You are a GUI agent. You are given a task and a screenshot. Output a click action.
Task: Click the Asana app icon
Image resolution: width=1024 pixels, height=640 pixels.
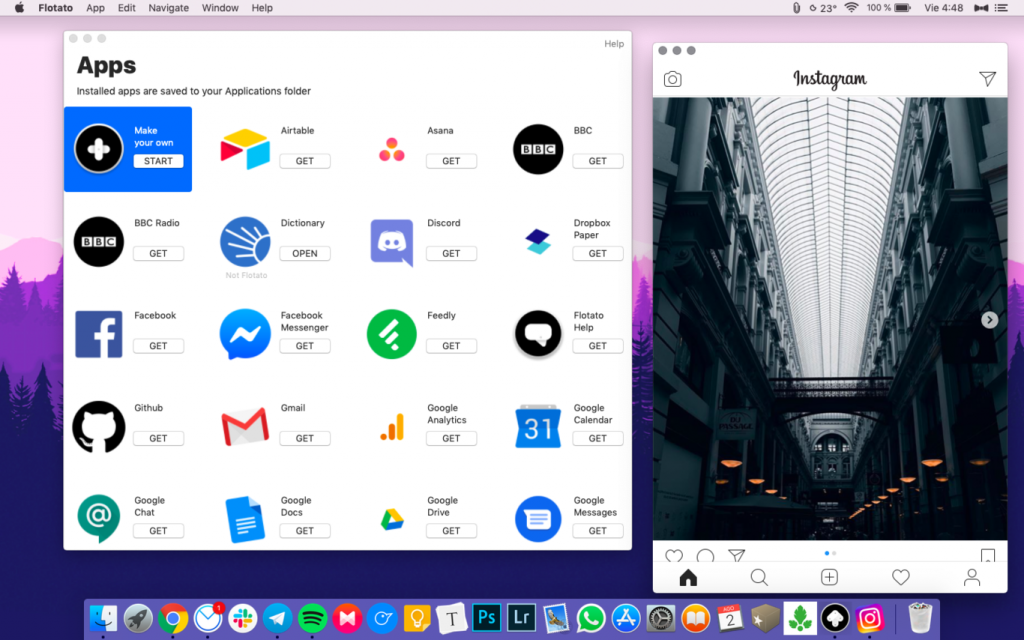[x=392, y=150]
